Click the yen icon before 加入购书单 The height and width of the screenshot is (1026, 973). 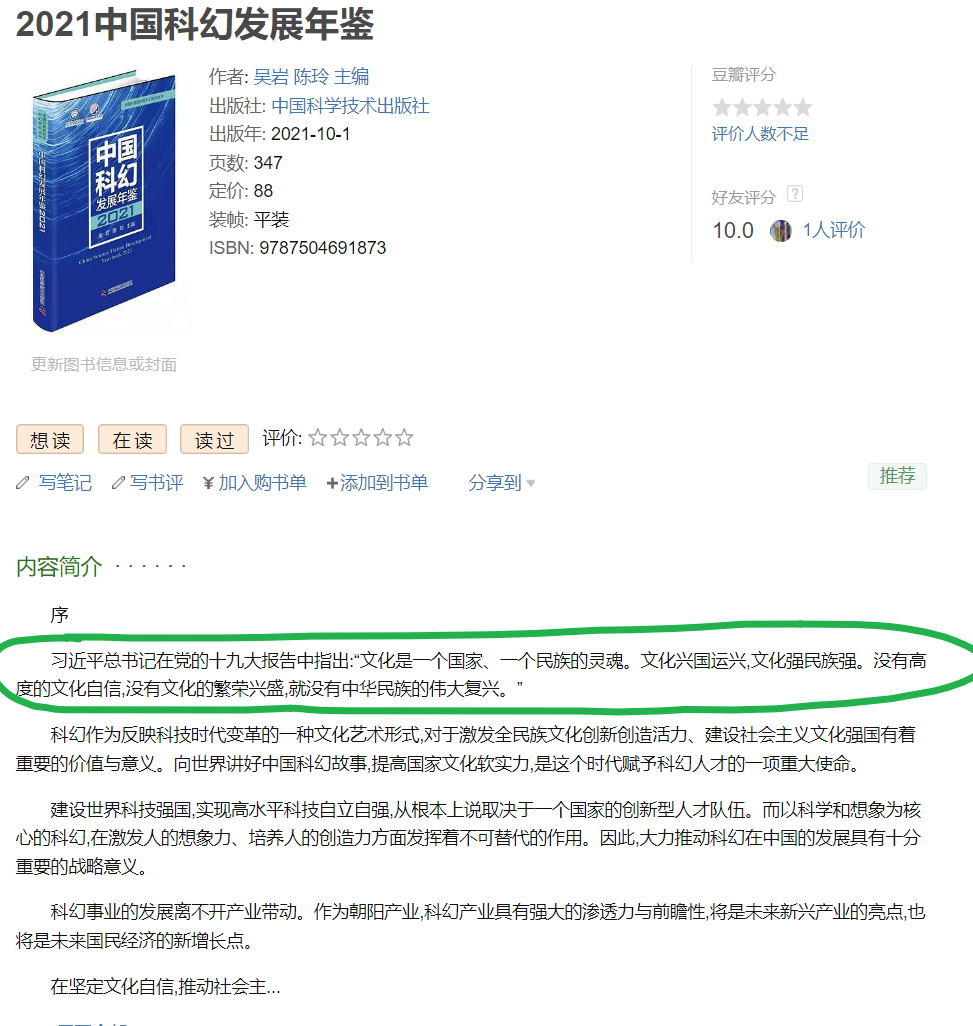tap(209, 483)
